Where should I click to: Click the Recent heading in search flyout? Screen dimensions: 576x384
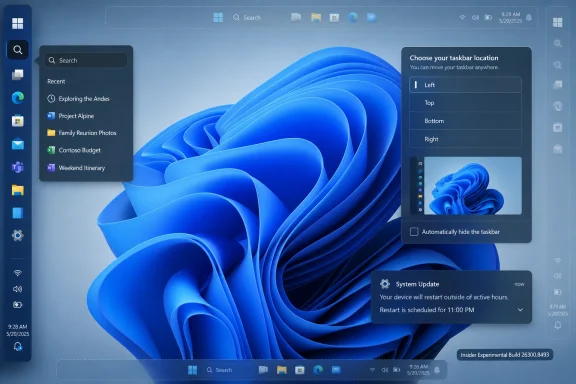click(x=56, y=81)
